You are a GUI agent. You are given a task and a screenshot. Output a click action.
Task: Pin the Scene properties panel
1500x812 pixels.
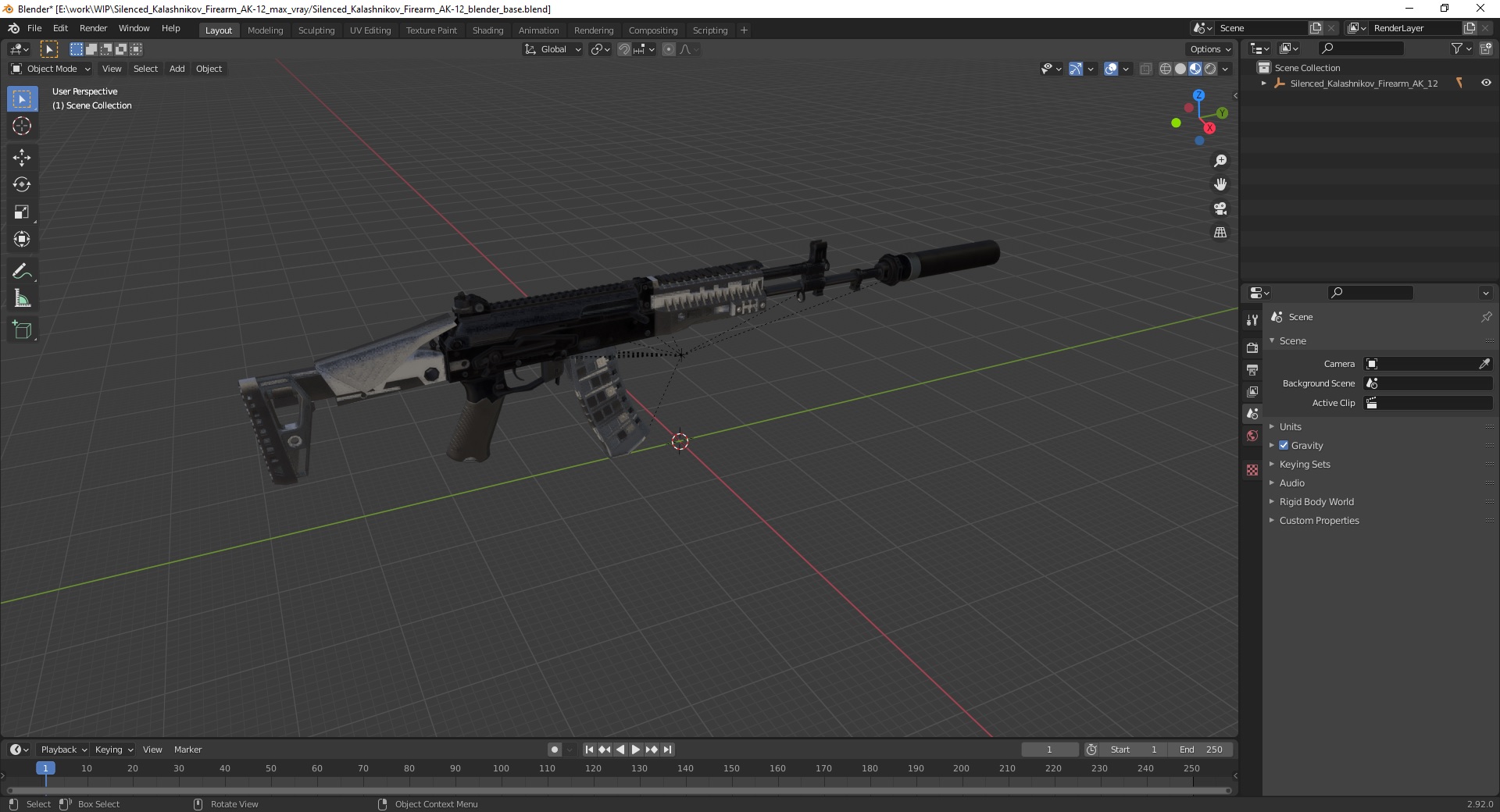point(1486,317)
